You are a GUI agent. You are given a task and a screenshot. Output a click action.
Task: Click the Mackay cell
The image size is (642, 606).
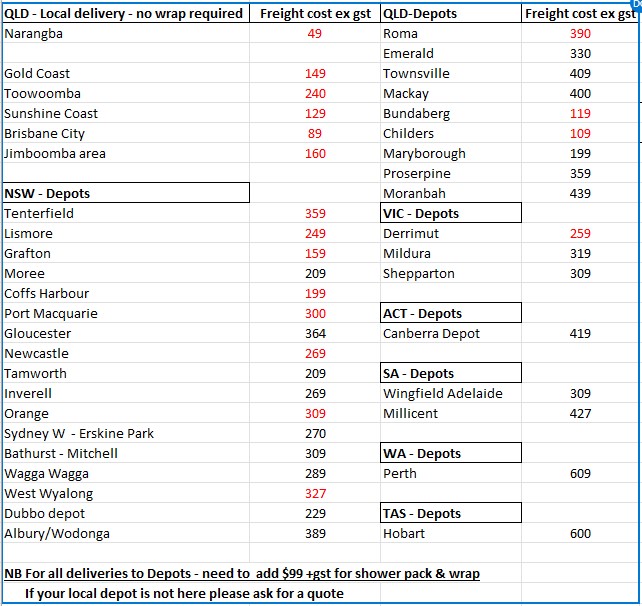coord(451,93)
